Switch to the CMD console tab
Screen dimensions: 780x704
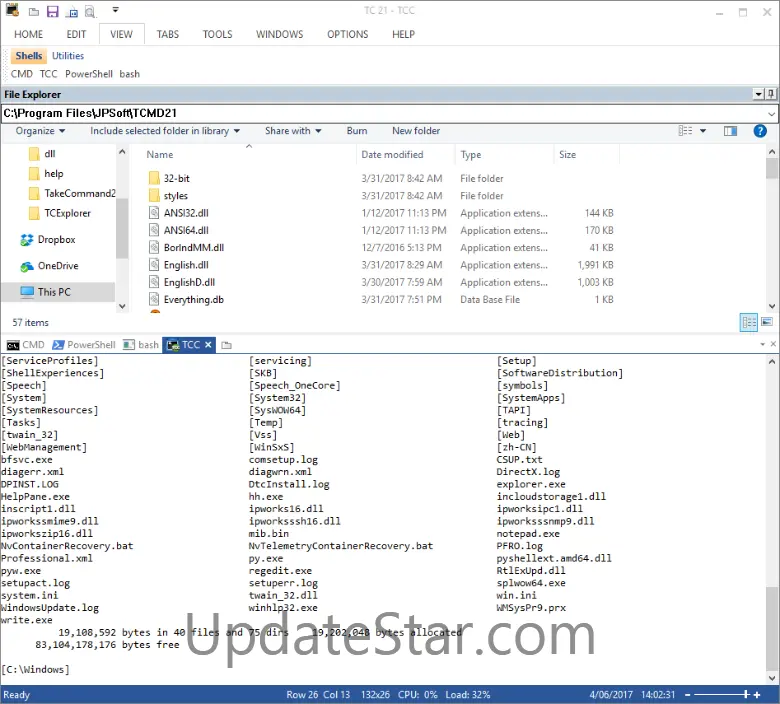tap(26, 345)
